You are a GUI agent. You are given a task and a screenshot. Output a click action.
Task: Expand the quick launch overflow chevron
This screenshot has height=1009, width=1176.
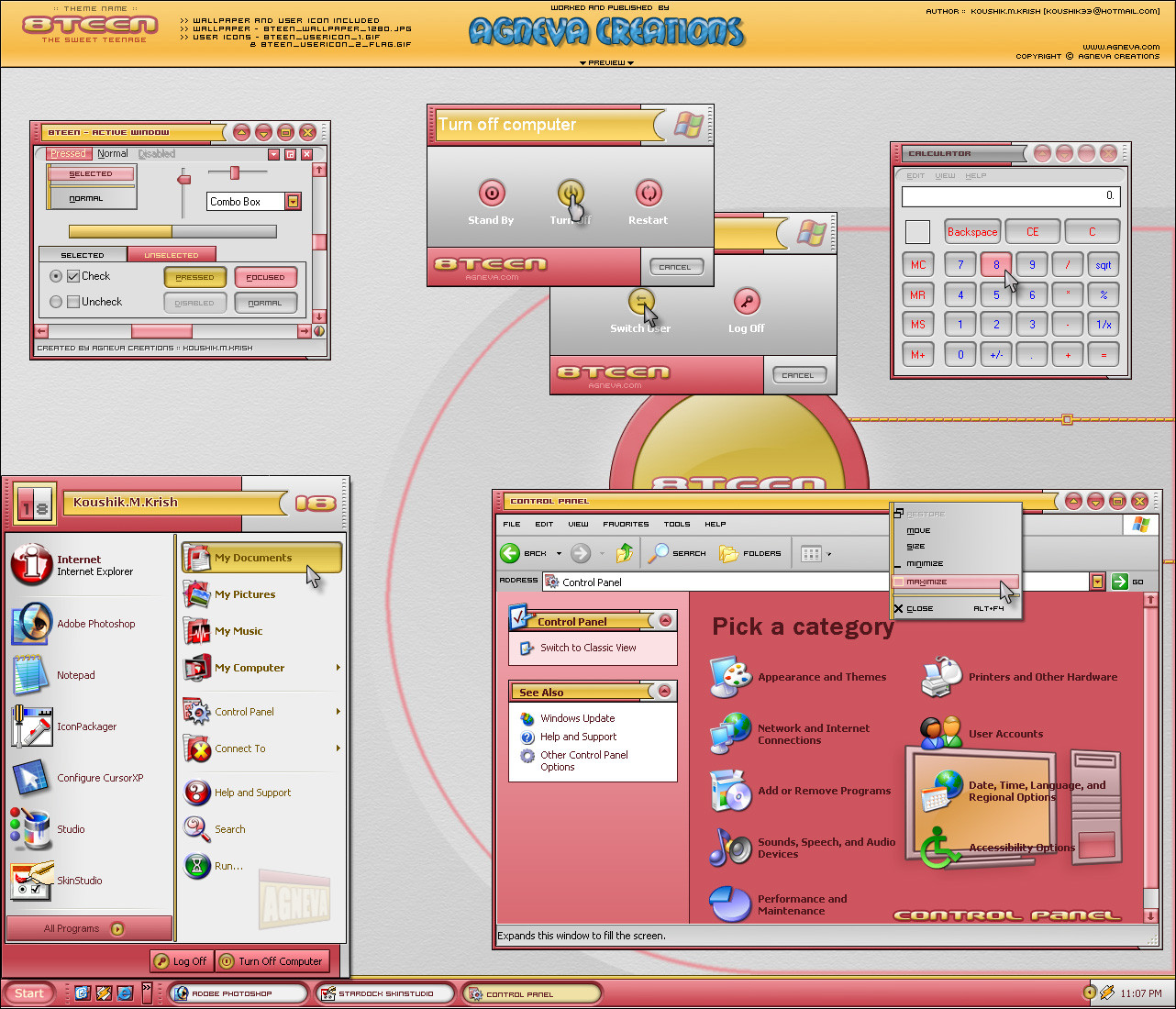148,992
